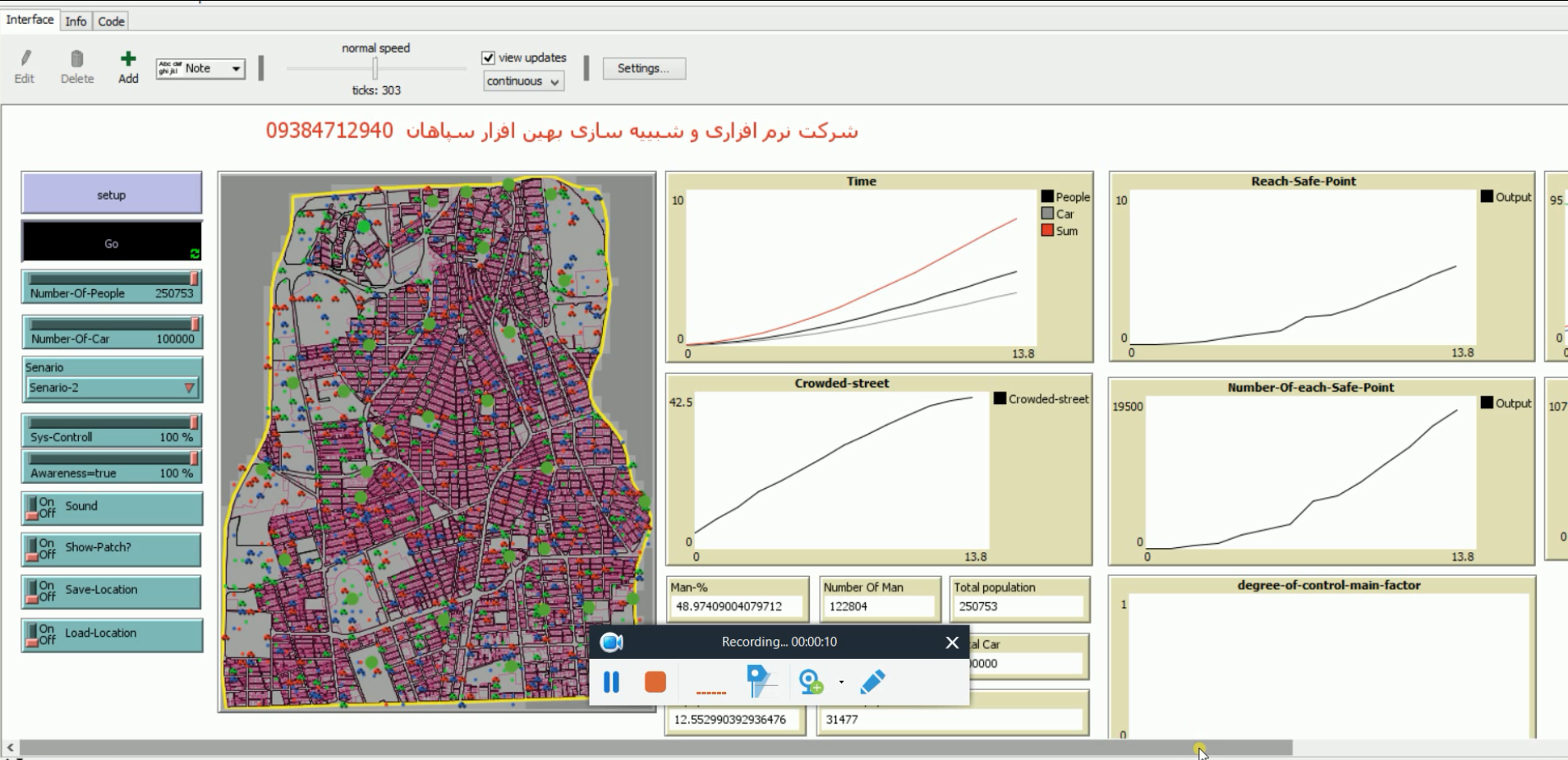This screenshot has width=1568, height=760.
Task: Open the Info tab
Action: (x=76, y=21)
